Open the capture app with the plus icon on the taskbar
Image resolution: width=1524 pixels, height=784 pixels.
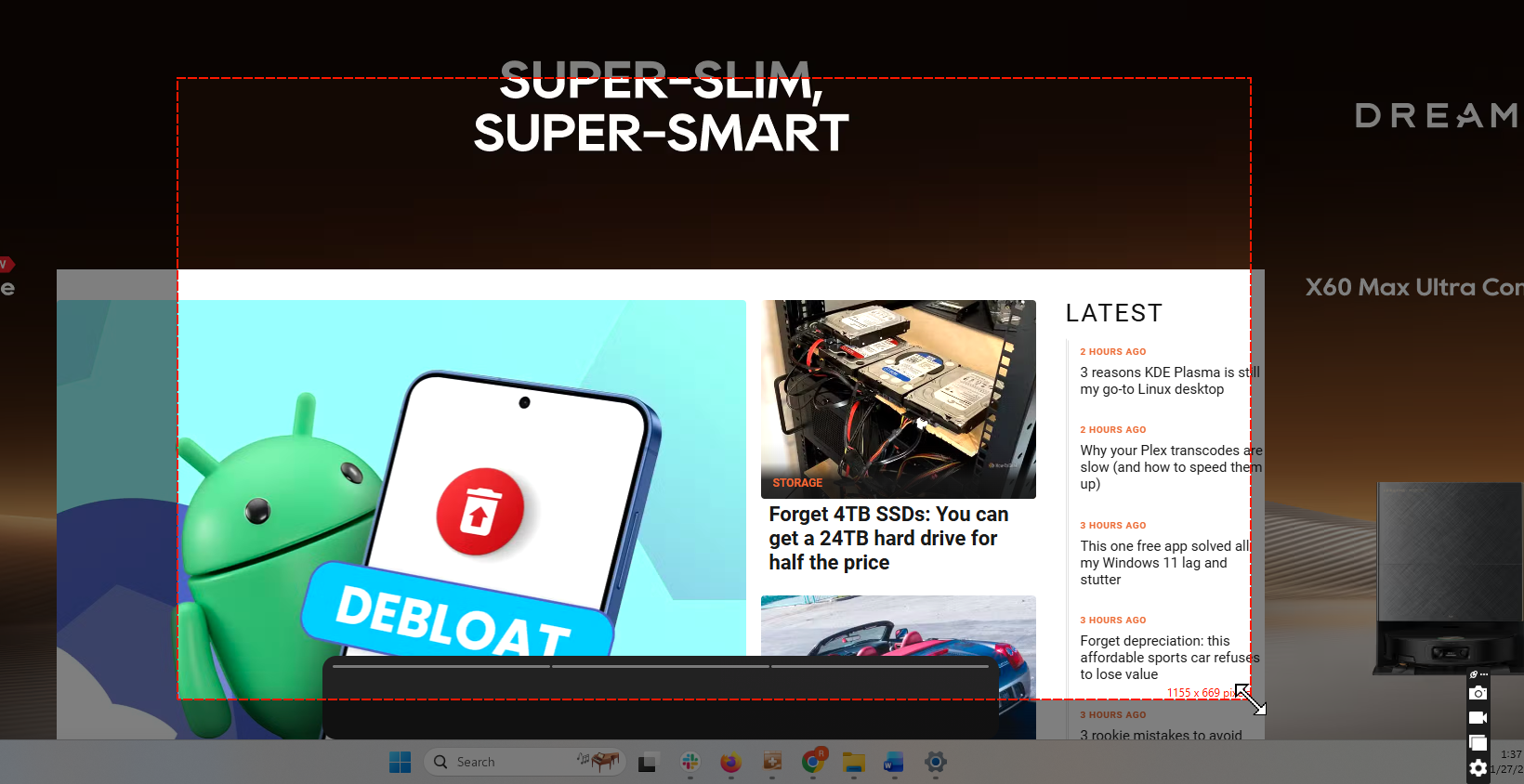771,762
